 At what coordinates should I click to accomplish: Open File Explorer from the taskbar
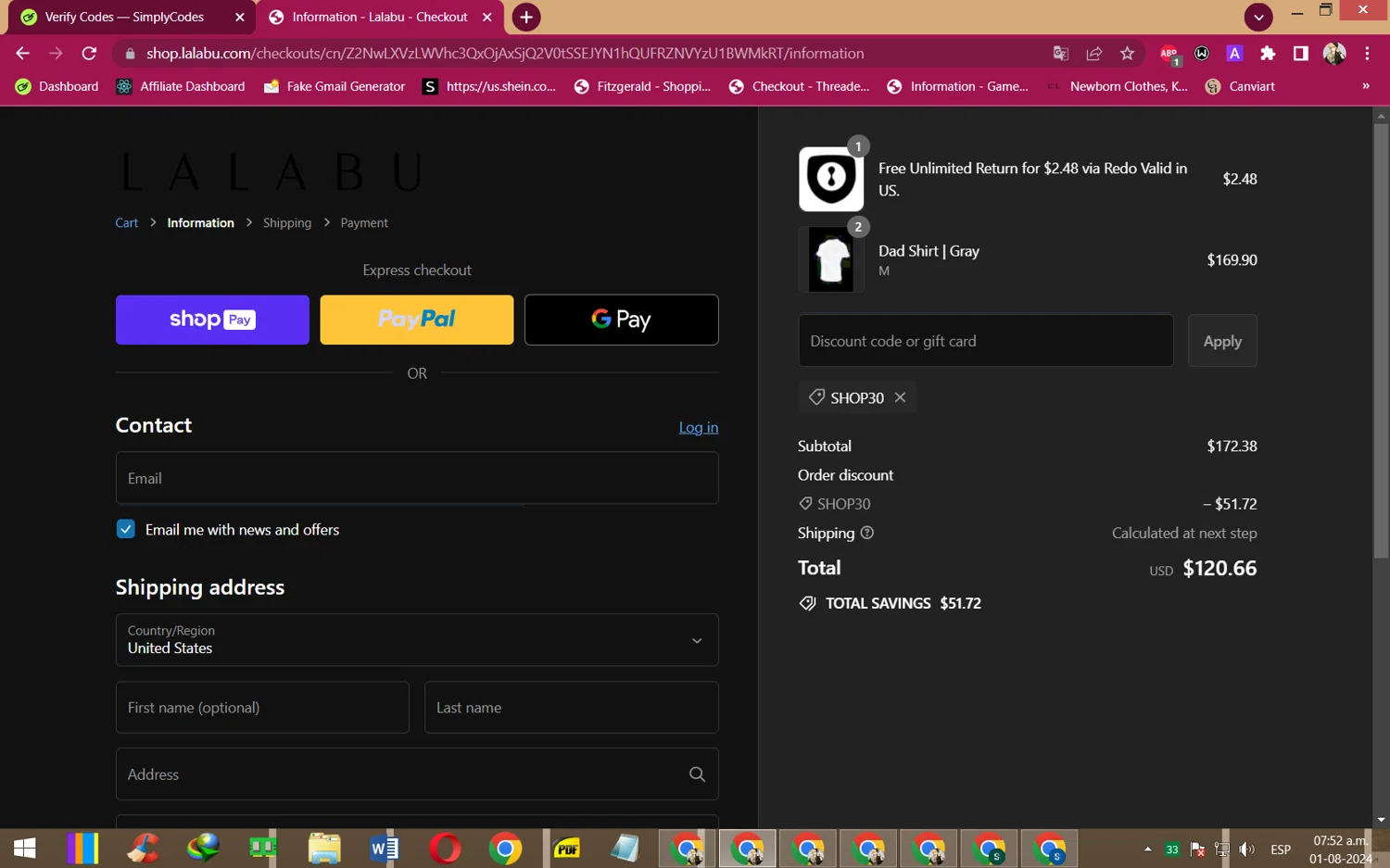click(x=324, y=848)
